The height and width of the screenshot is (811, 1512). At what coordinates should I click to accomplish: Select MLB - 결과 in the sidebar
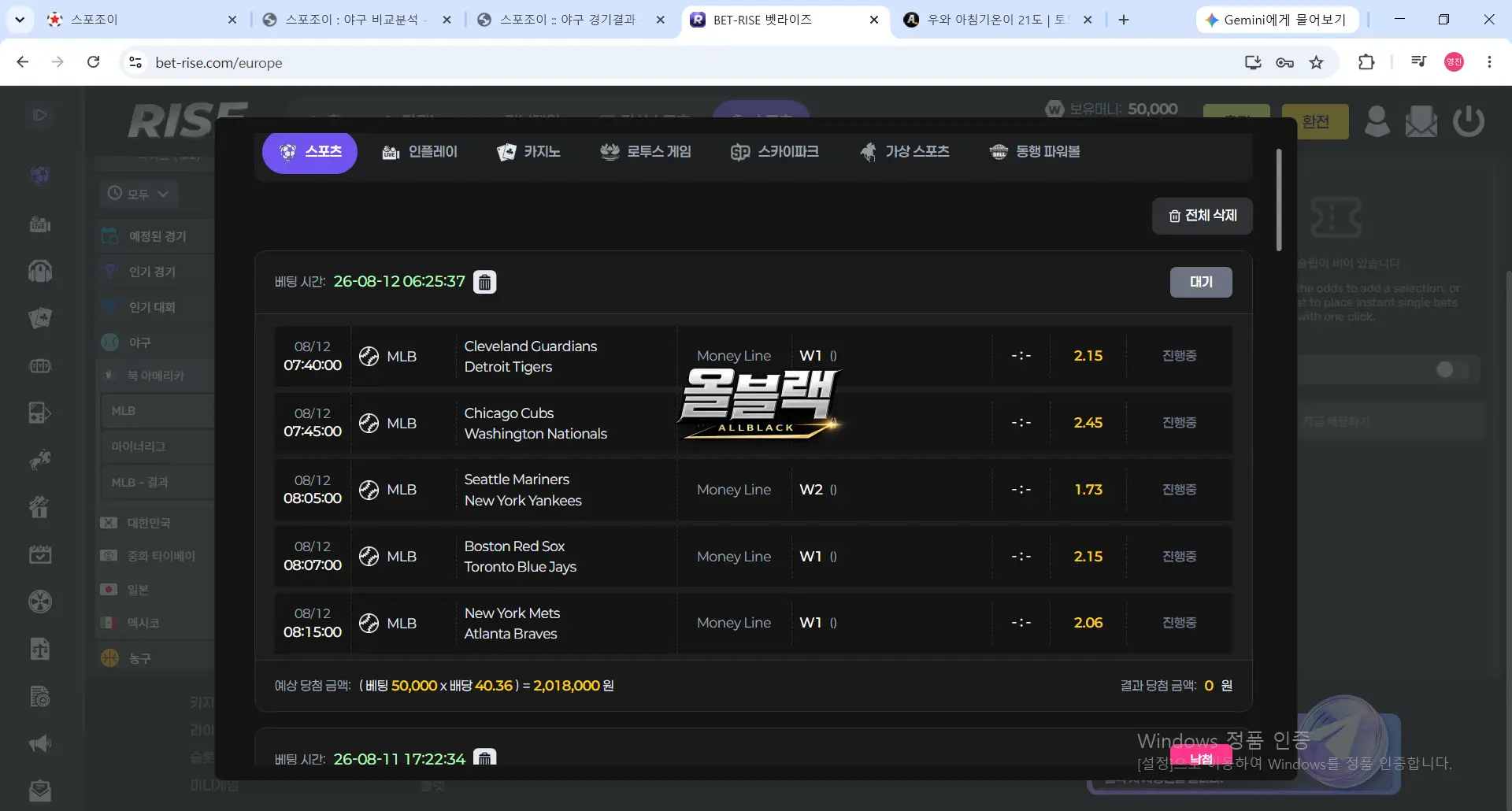[x=157, y=482]
